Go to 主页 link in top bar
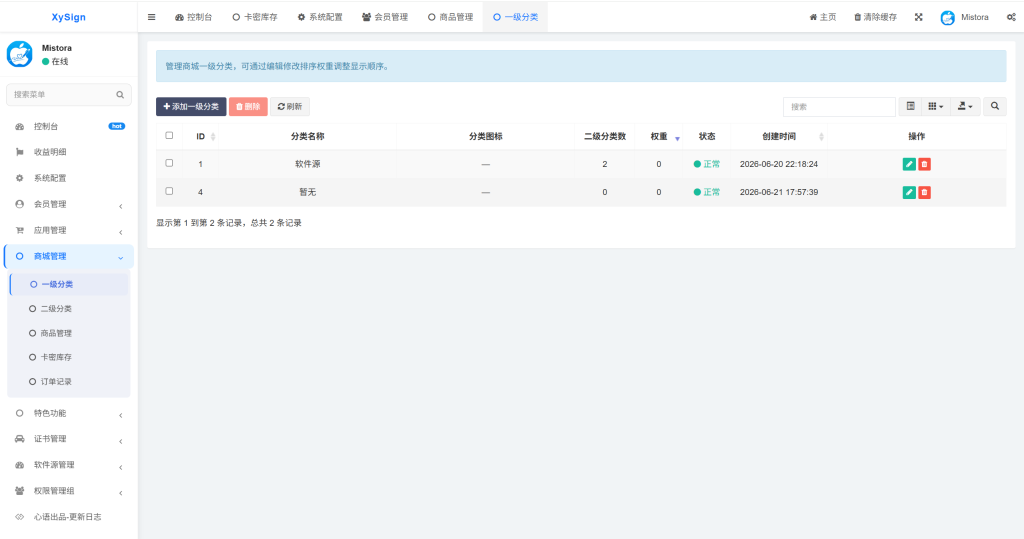This screenshot has width=1024, height=539. click(823, 17)
